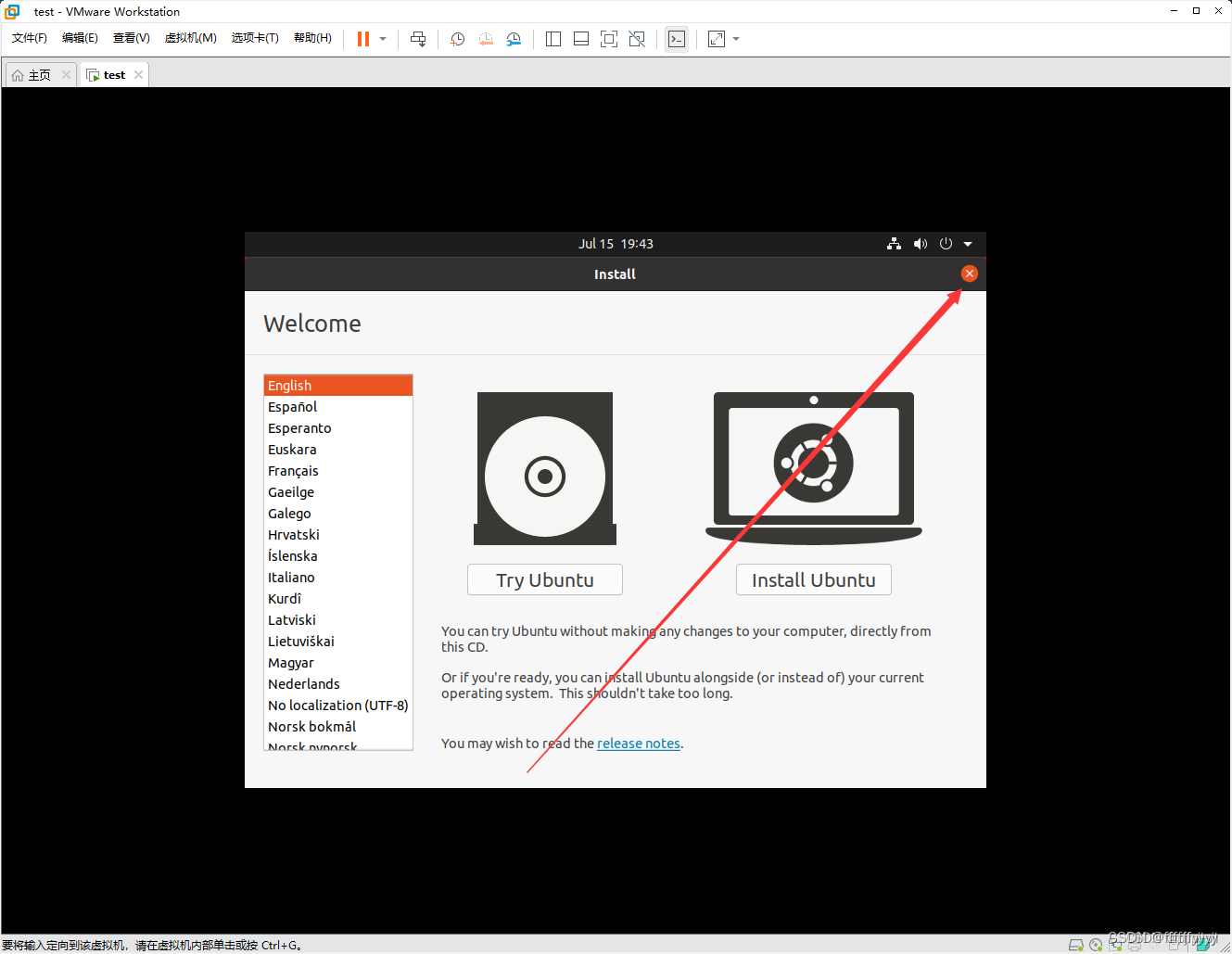1232x954 pixels.
Task: Click the Ubuntu volume speaker icon
Action: [x=920, y=244]
